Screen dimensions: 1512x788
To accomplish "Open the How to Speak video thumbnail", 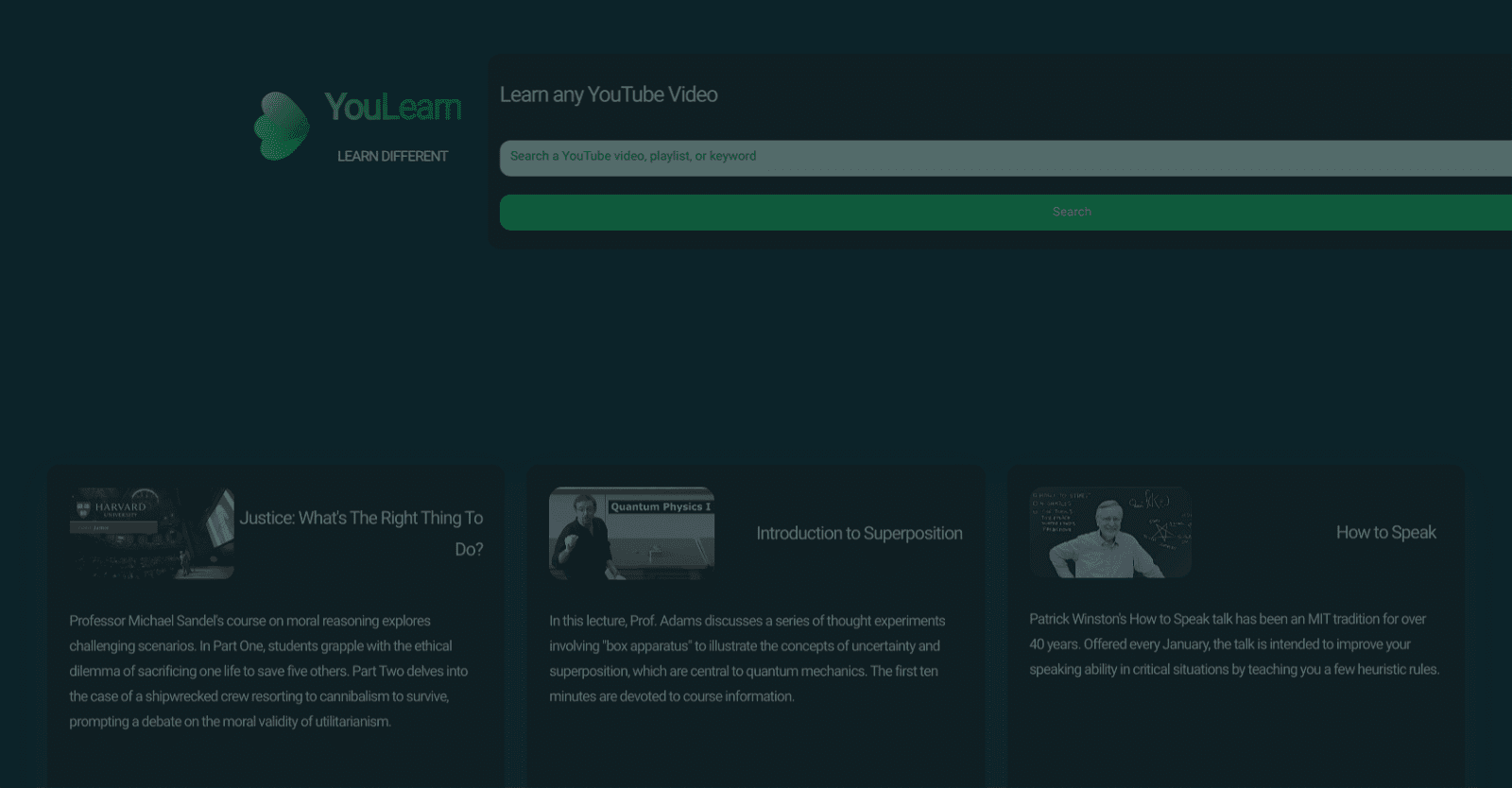I will (x=1110, y=532).
